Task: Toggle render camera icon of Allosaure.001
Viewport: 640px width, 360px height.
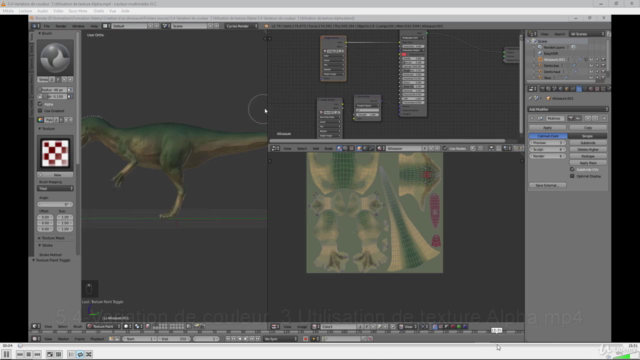Action: pyautogui.click(x=603, y=60)
